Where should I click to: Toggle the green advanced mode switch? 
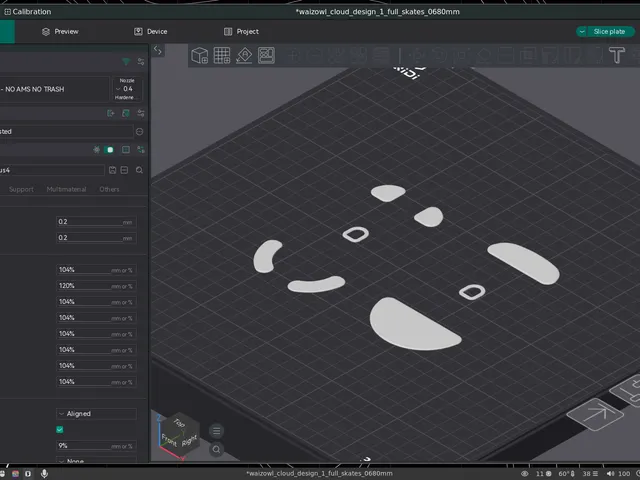click(x=109, y=150)
